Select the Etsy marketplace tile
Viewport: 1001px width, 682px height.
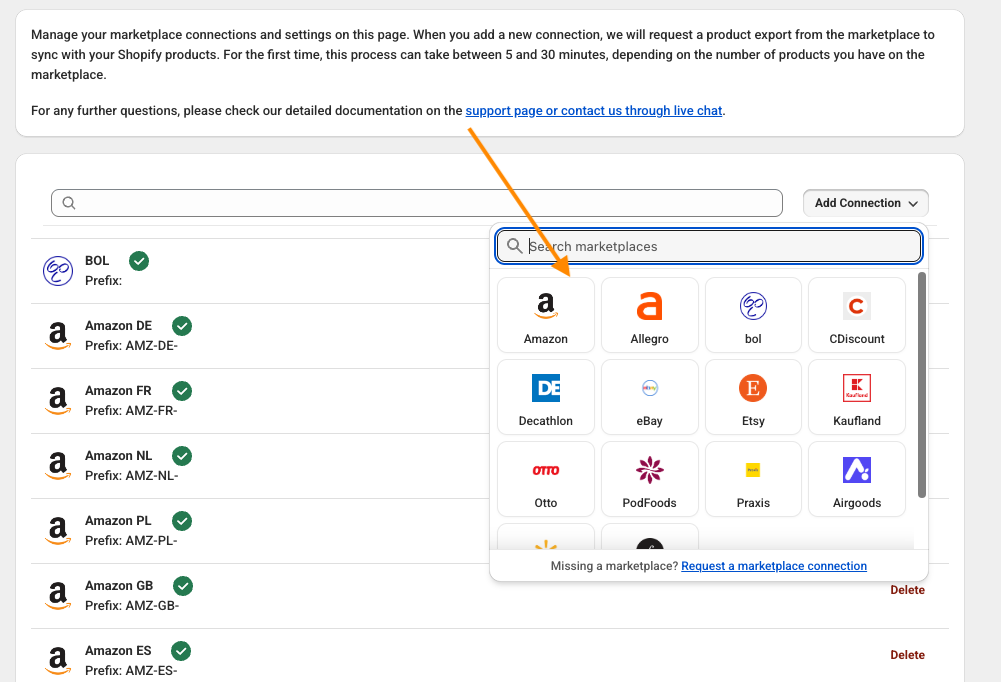tap(753, 397)
